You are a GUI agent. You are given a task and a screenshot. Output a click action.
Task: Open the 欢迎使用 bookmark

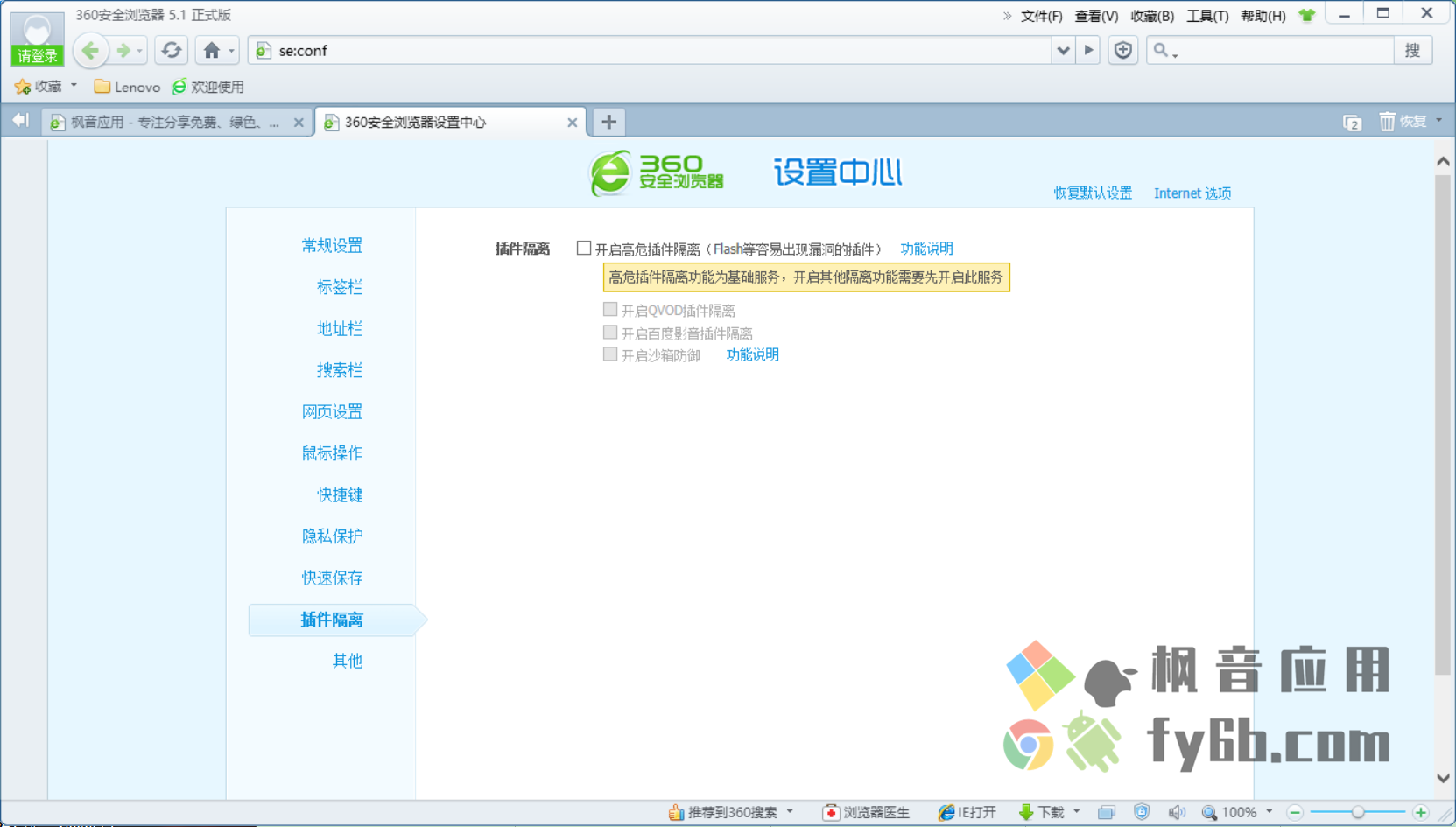coord(208,87)
